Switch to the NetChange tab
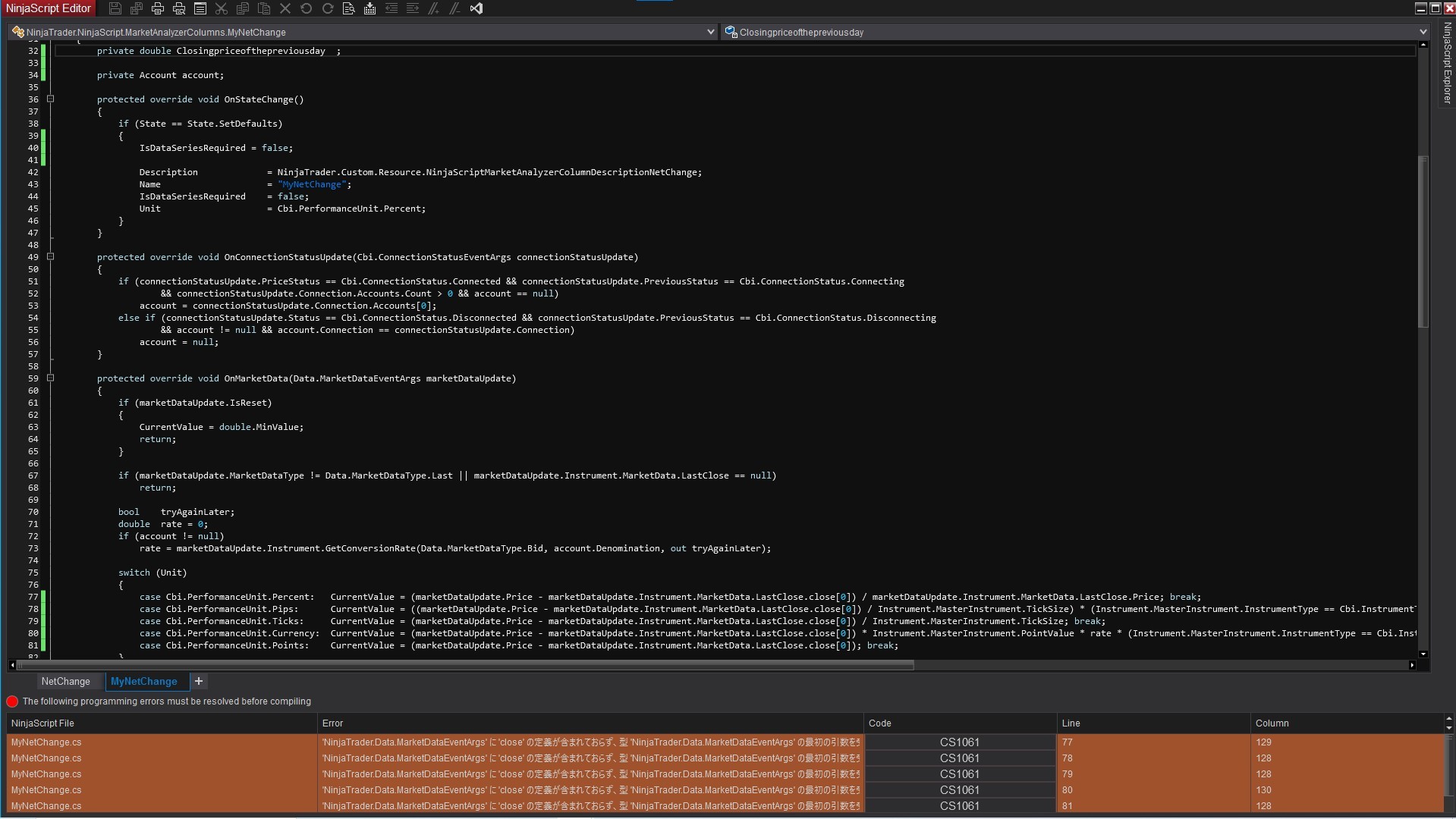 click(65, 681)
